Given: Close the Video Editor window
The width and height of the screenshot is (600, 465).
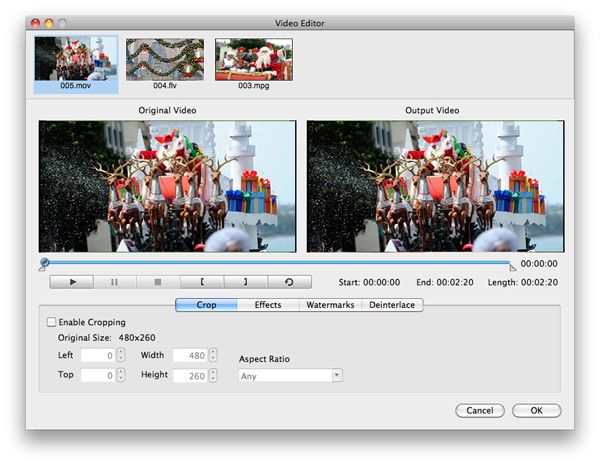Looking at the screenshot, I should (35, 23).
